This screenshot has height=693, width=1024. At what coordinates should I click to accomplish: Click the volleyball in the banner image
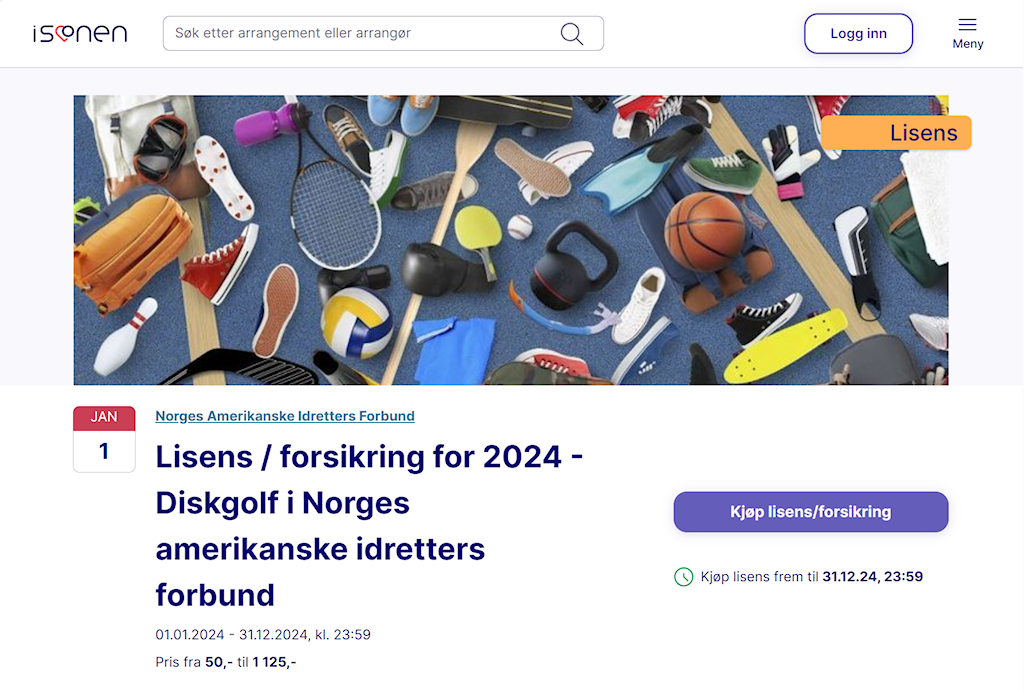(x=356, y=323)
